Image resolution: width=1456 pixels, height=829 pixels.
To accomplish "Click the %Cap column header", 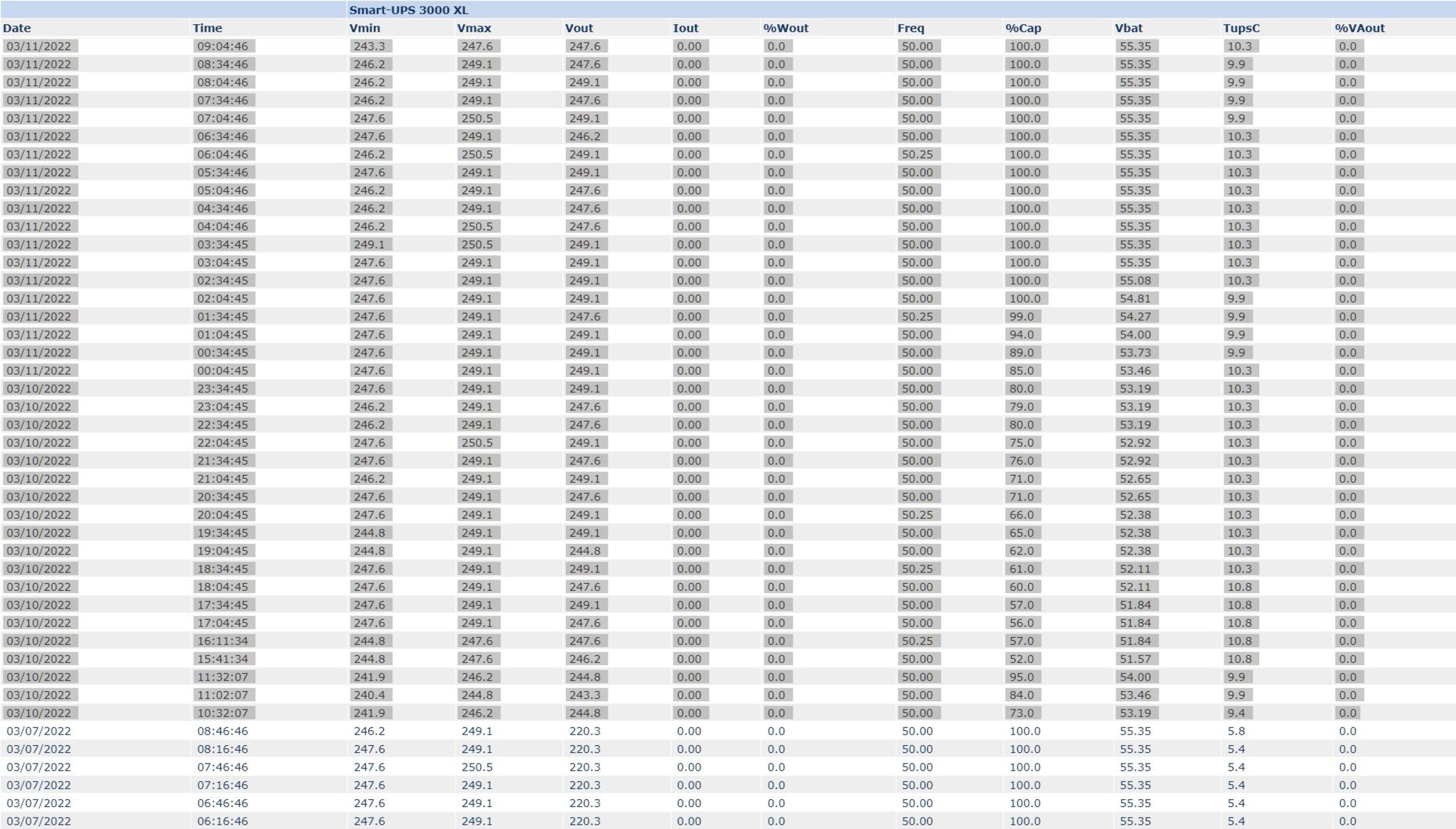I will 1023,28.
